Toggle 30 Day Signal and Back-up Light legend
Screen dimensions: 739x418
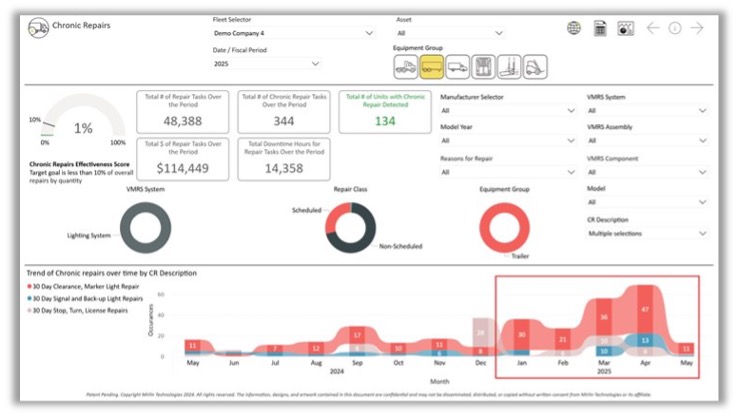[90, 298]
